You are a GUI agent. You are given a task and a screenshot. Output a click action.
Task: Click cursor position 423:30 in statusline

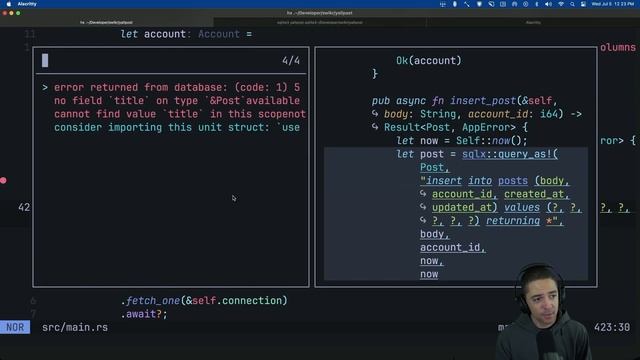(612, 327)
